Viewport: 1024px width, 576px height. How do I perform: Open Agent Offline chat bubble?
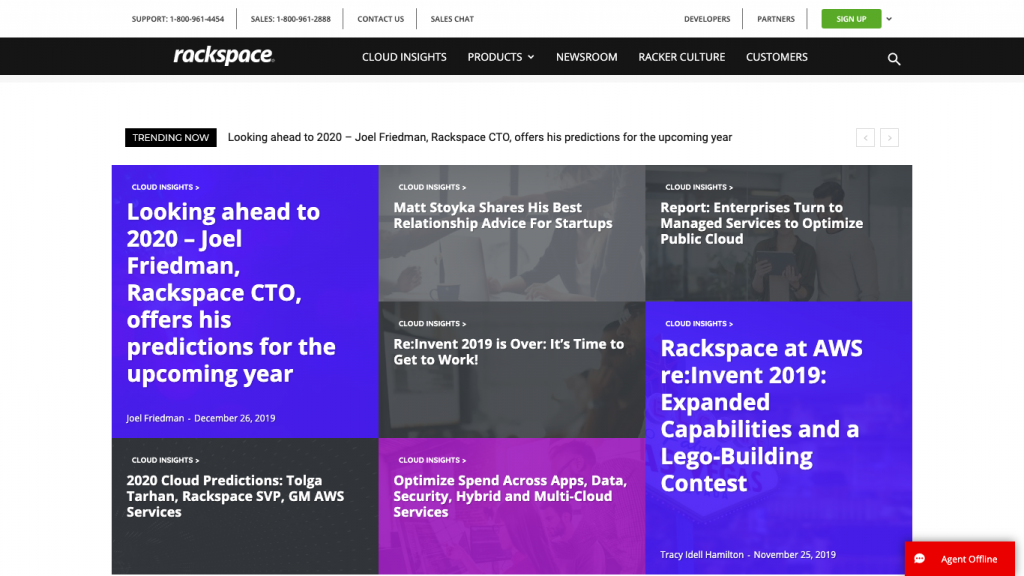959,558
